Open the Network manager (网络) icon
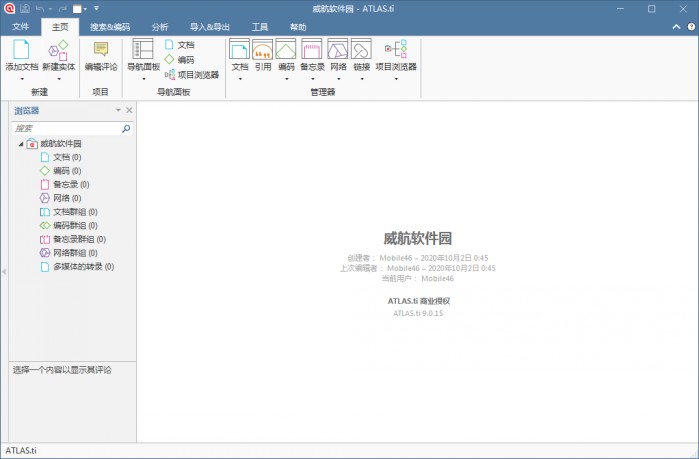The width and height of the screenshot is (699, 459). pos(338,49)
